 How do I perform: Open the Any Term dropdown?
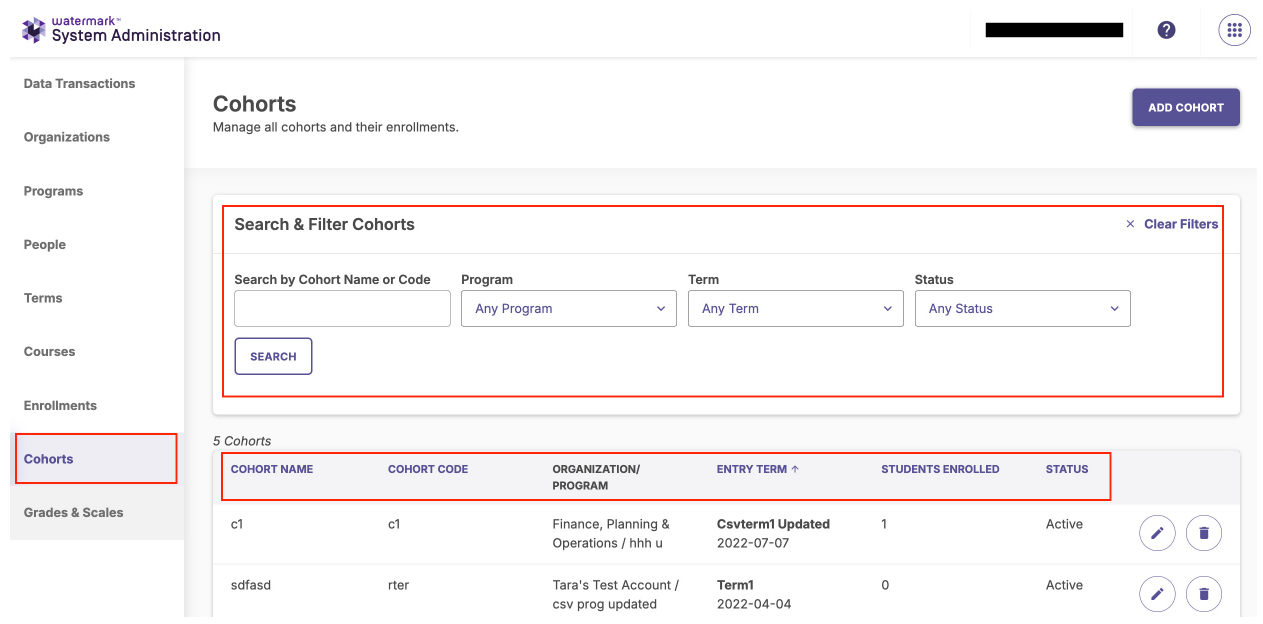(x=796, y=309)
